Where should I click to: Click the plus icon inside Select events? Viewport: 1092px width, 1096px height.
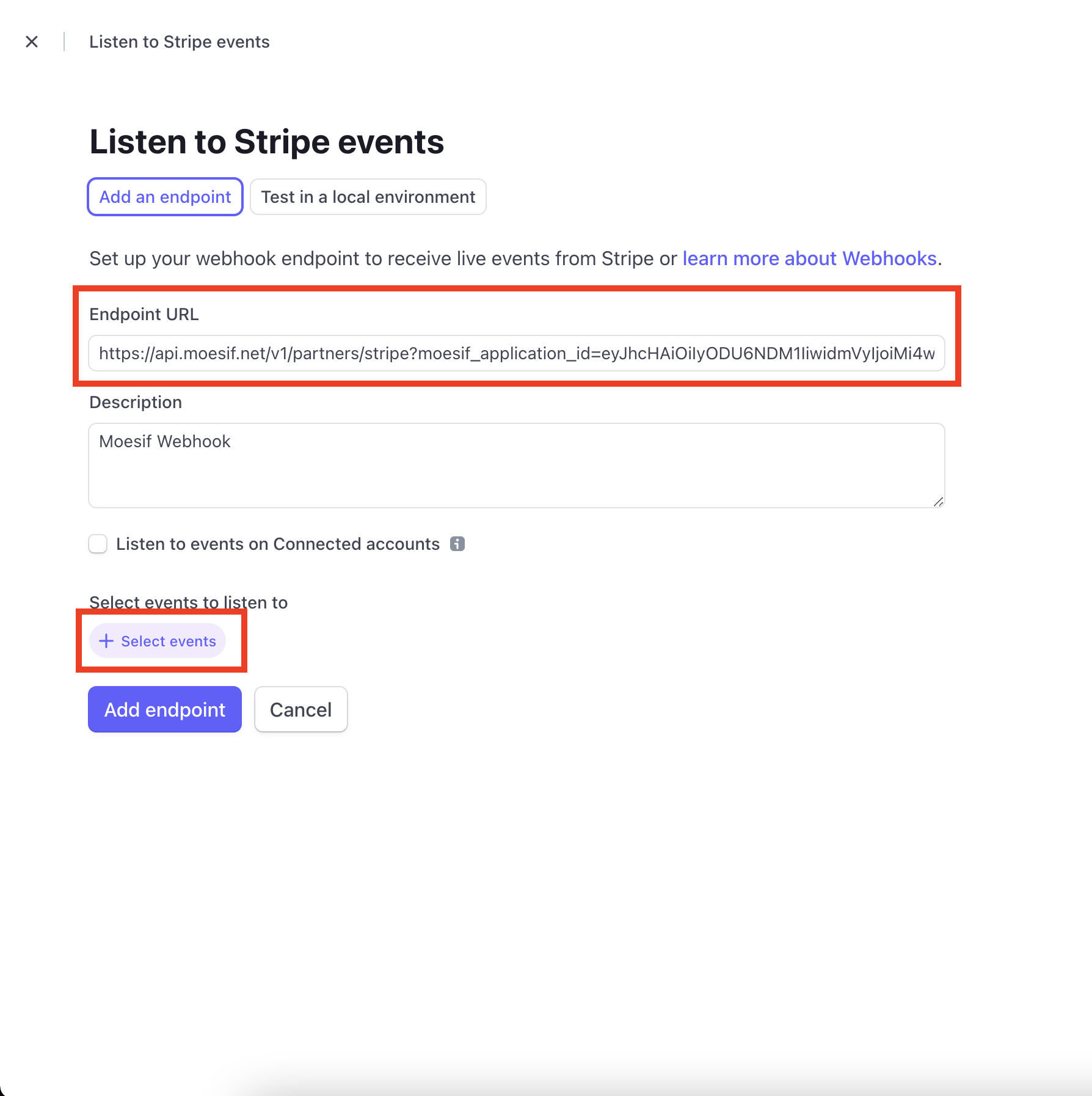pyautogui.click(x=106, y=641)
